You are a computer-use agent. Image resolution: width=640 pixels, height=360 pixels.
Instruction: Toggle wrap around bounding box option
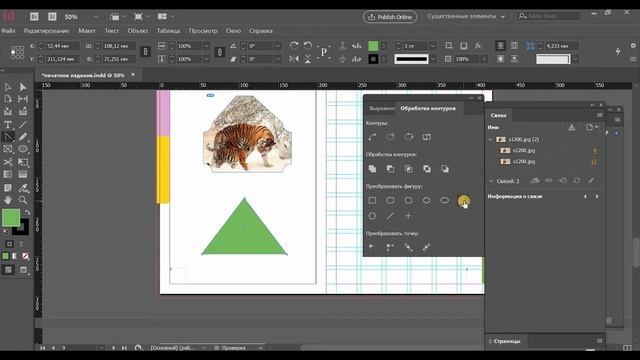point(514,46)
